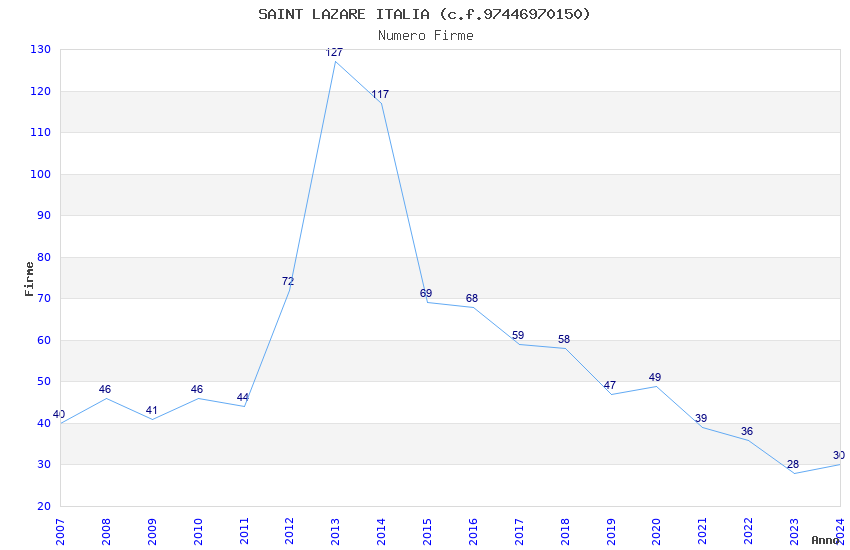Click the data label 49
The image size is (850, 550).
tap(655, 377)
